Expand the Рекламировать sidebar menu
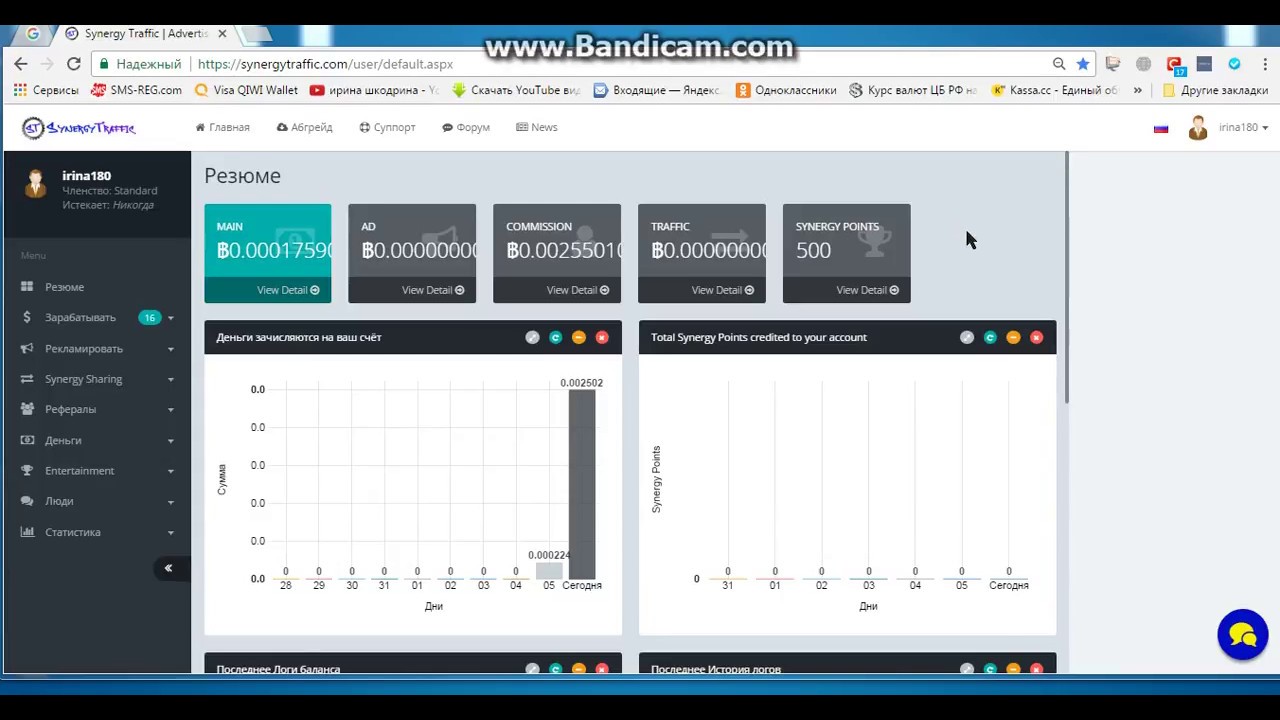The height and width of the screenshot is (720, 1280). 96,349
